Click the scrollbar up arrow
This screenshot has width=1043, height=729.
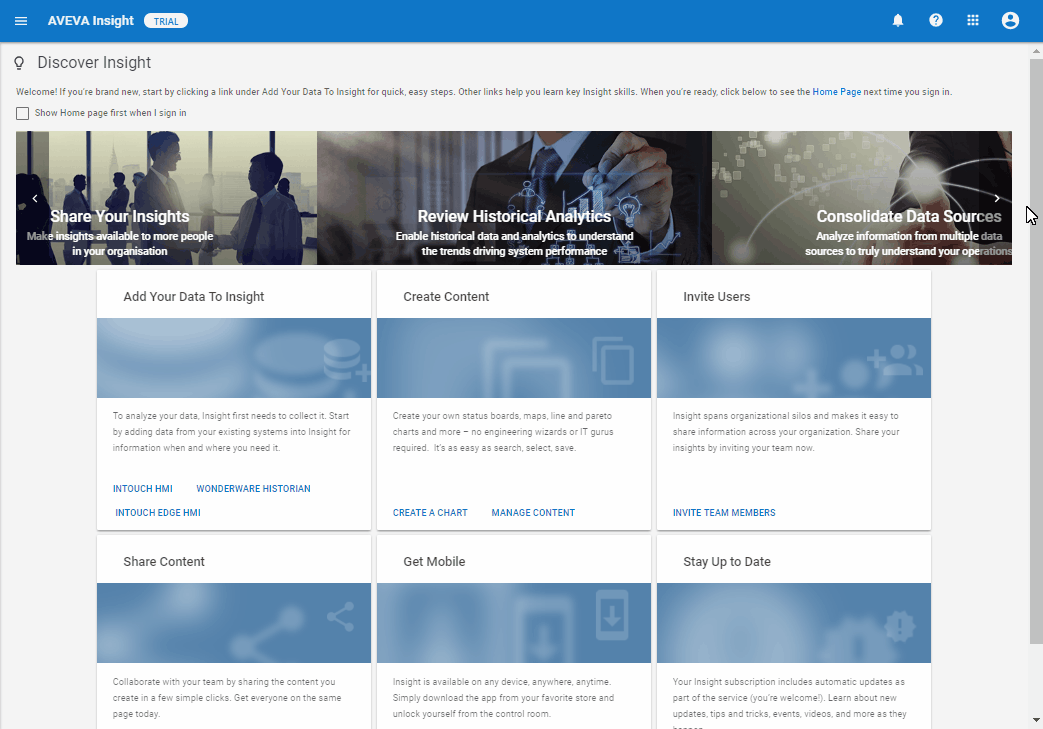[x=1036, y=51]
